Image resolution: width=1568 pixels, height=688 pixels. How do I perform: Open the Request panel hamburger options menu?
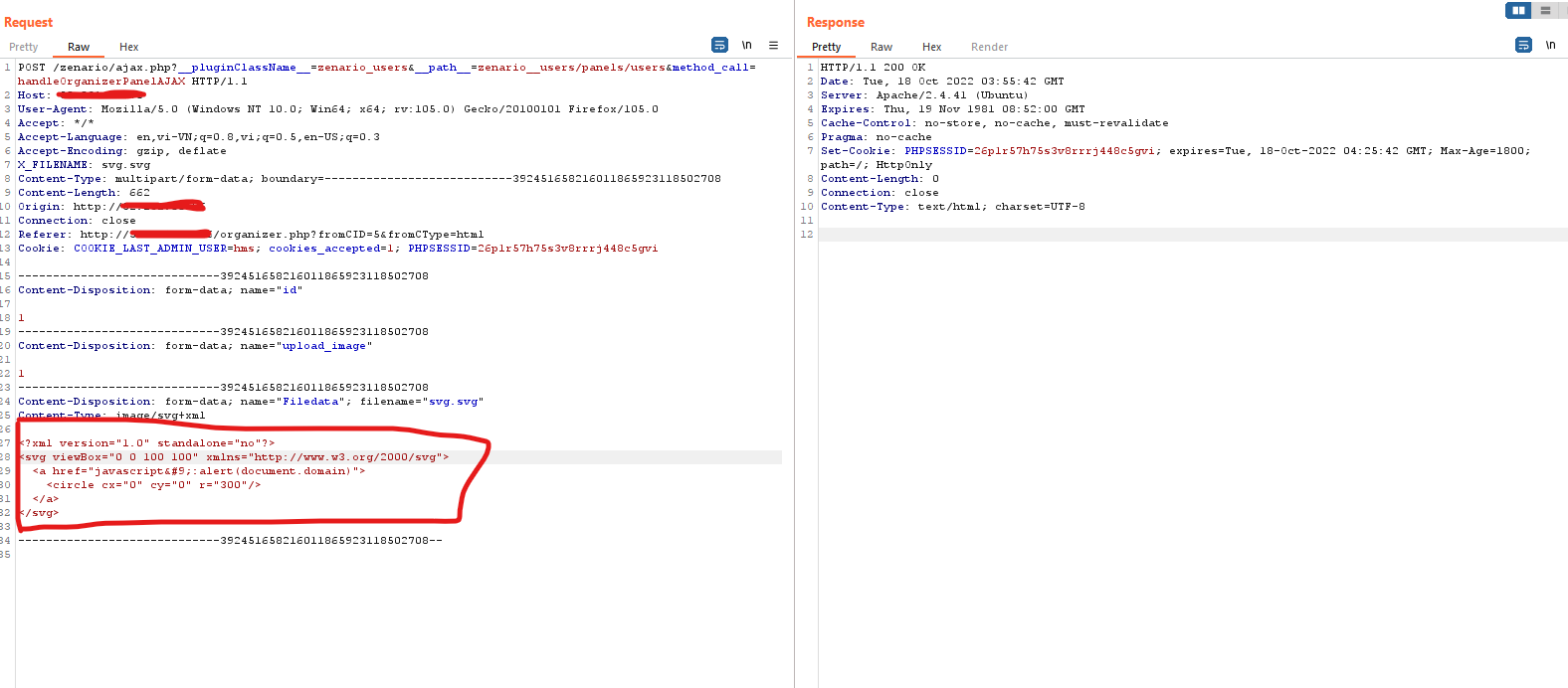(x=773, y=45)
